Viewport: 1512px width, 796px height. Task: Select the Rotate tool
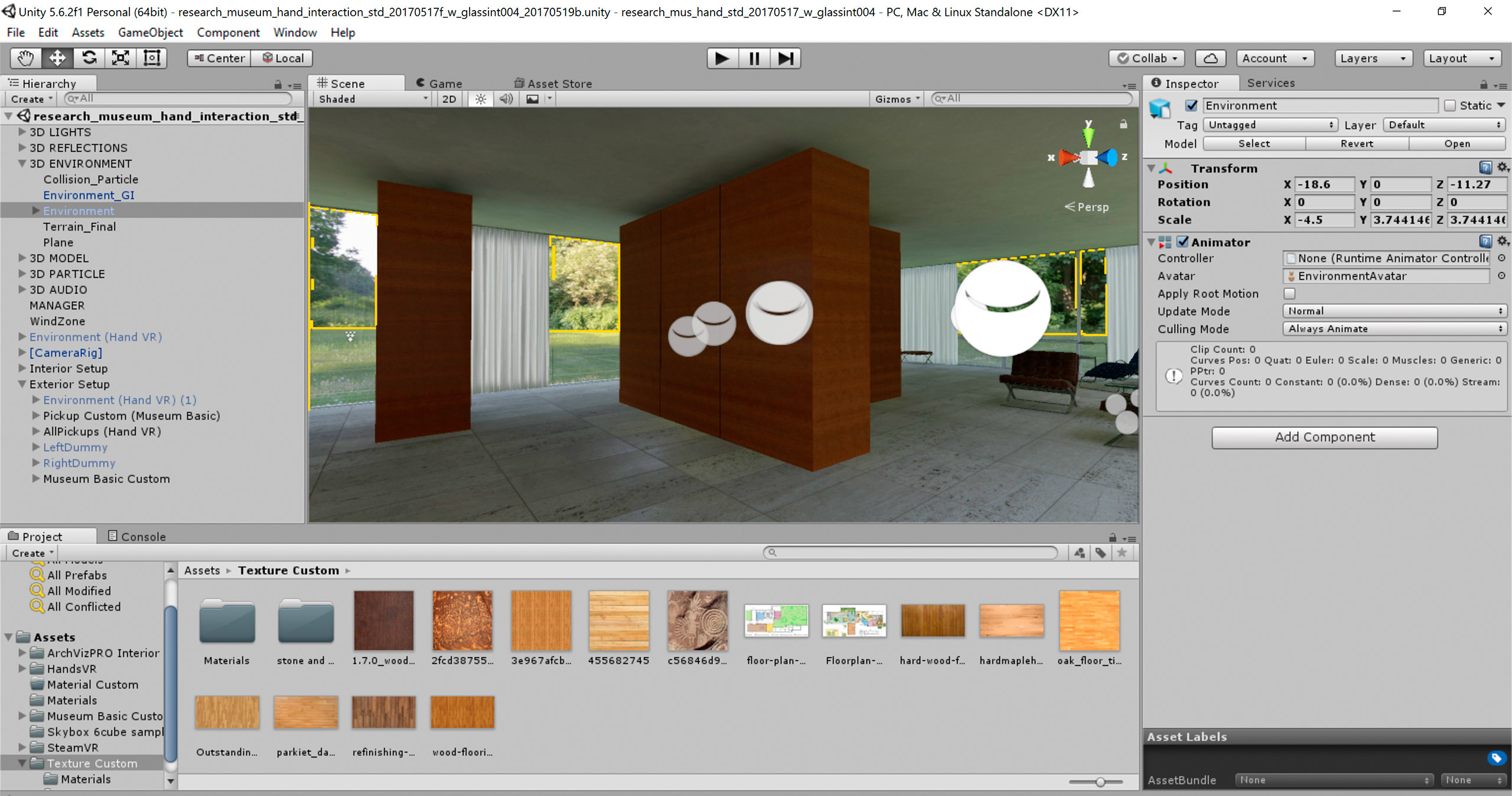click(x=89, y=58)
